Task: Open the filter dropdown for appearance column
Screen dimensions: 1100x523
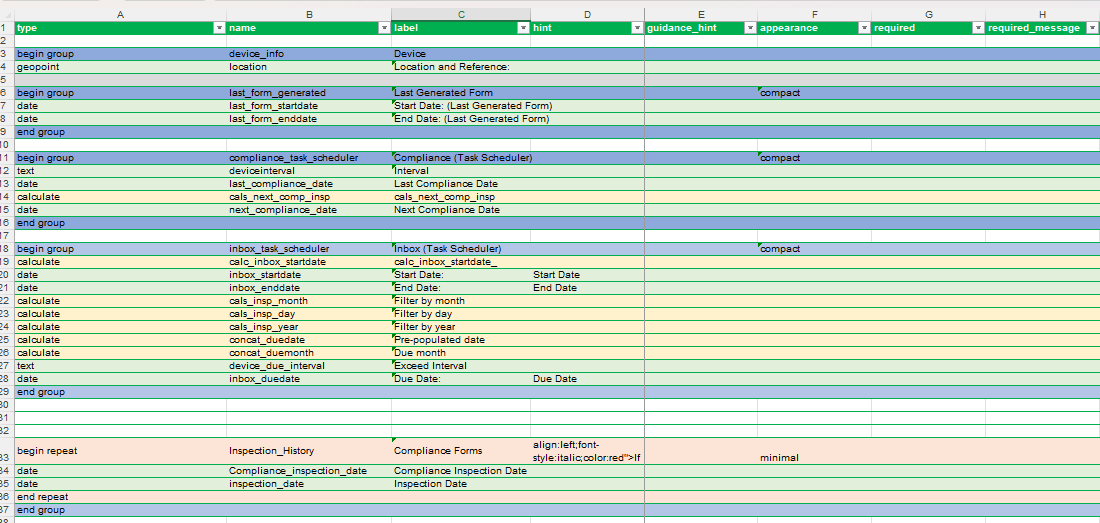Action: tap(864, 28)
